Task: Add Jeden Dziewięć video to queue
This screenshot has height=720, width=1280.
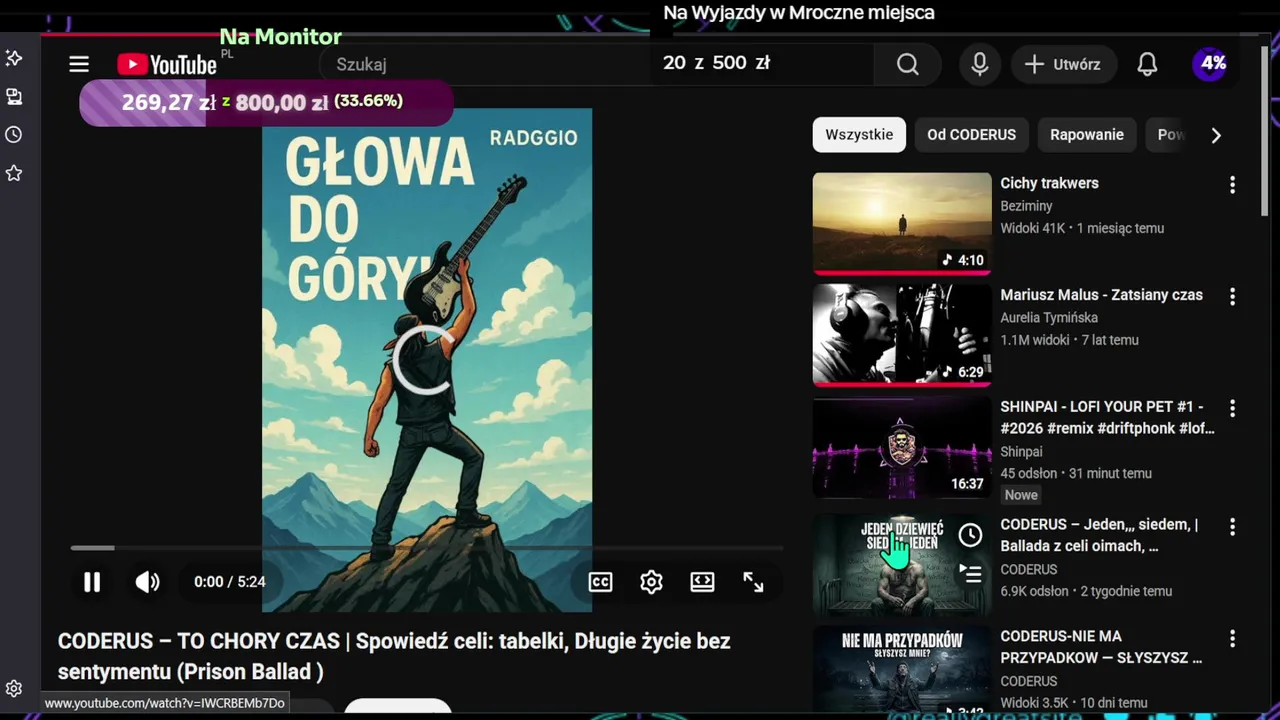Action: [x=970, y=574]
